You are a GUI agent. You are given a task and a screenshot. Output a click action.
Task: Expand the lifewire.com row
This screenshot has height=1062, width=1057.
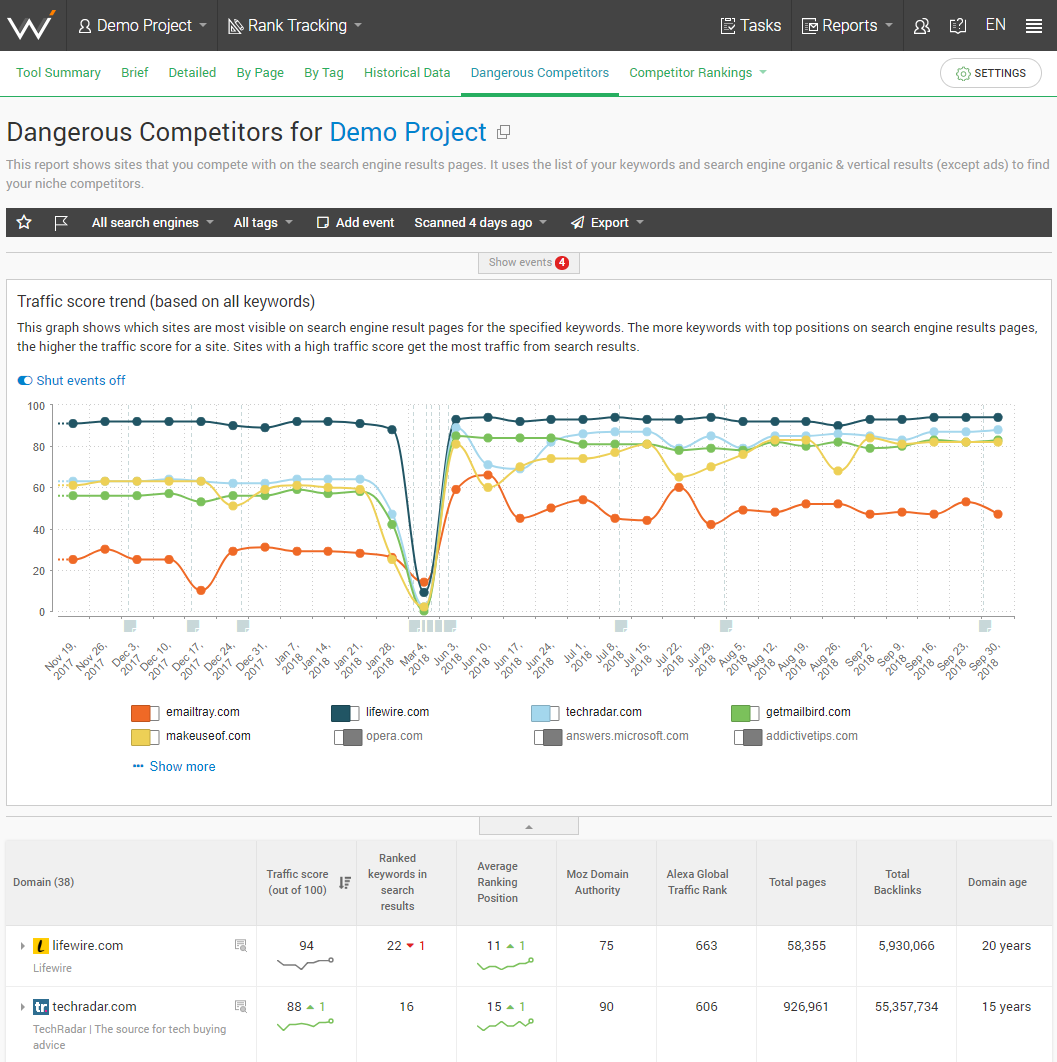coord(22,946)
